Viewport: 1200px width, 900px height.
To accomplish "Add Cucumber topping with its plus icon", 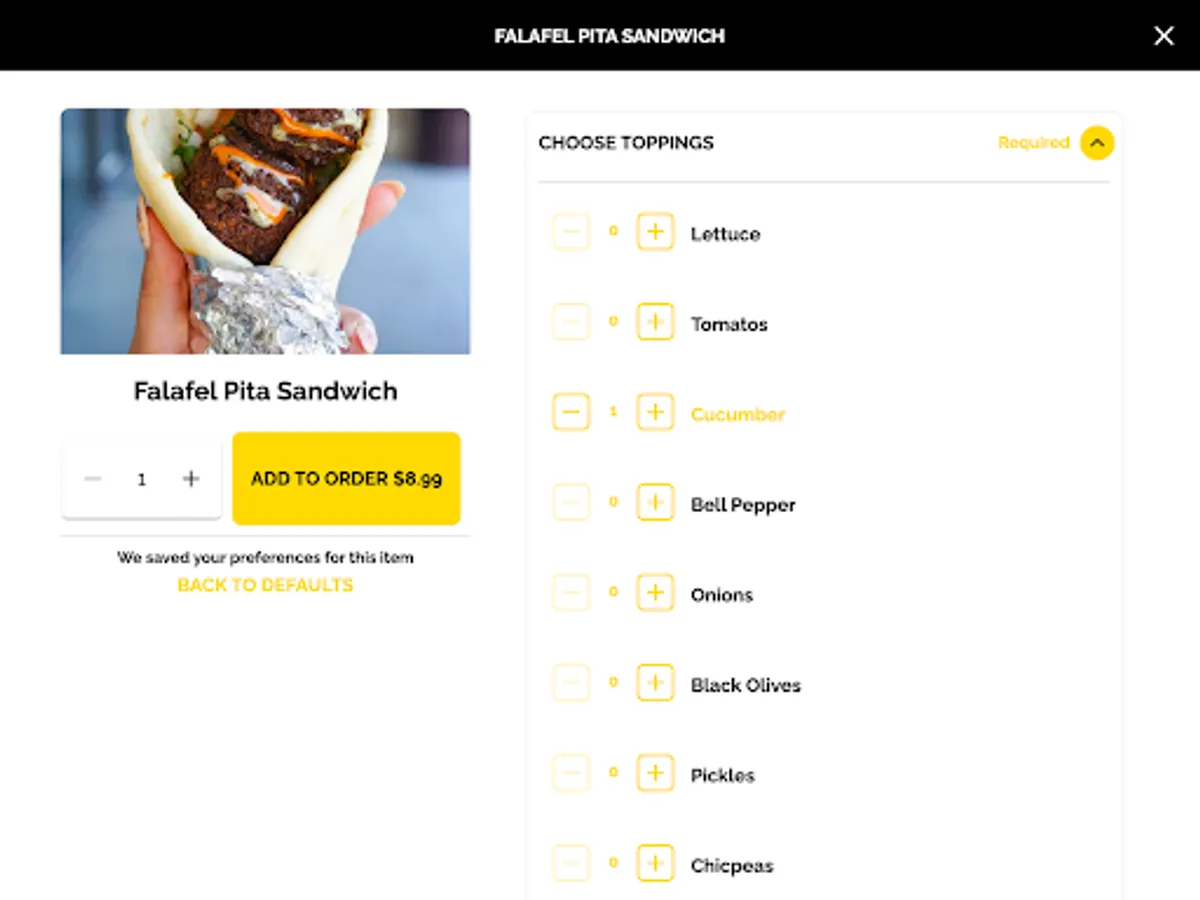I will pyautogui.click(x=655, y=412).
